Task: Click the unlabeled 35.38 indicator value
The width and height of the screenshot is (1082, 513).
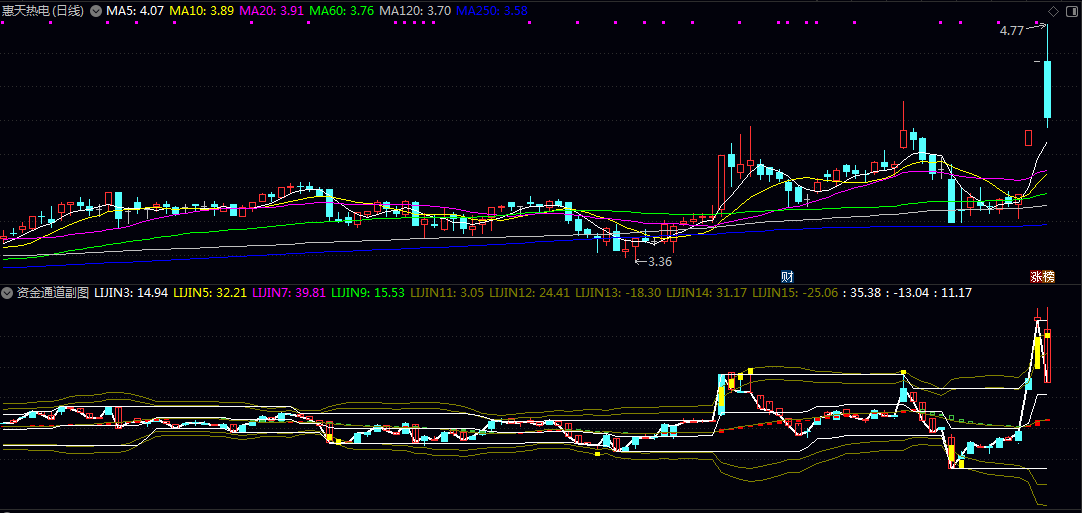Action: tap(867, 293)
